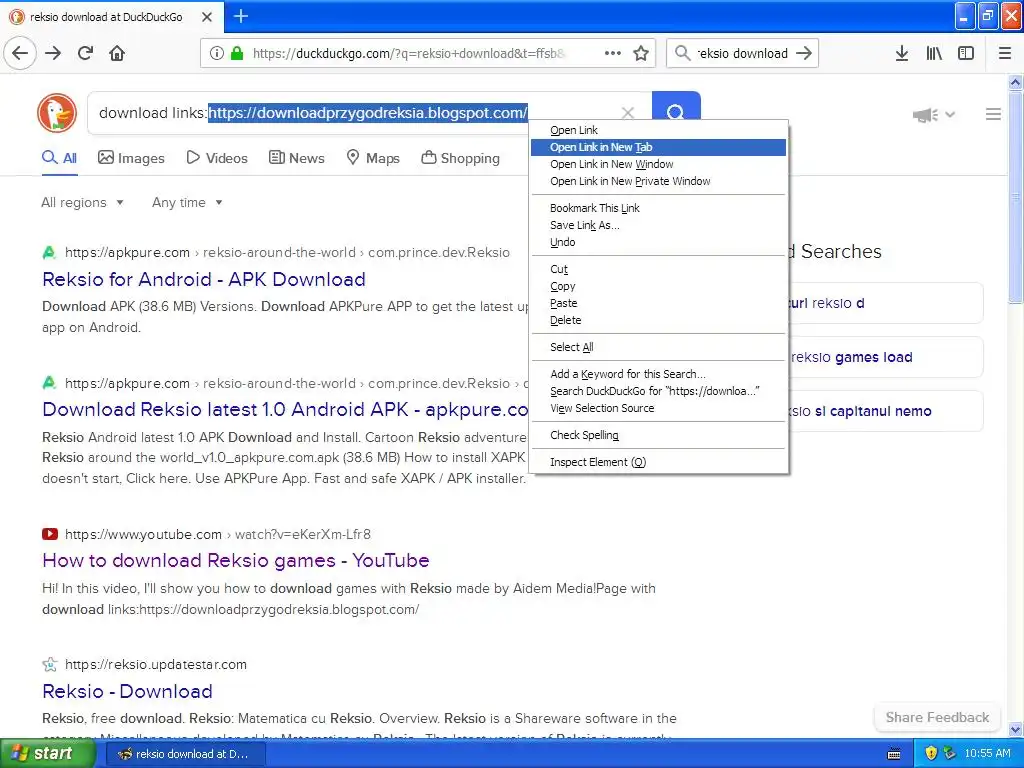This screenshot has width=1024, height=768.
Task: Go forward with the arrow button
Action: [x=53, y=53]
